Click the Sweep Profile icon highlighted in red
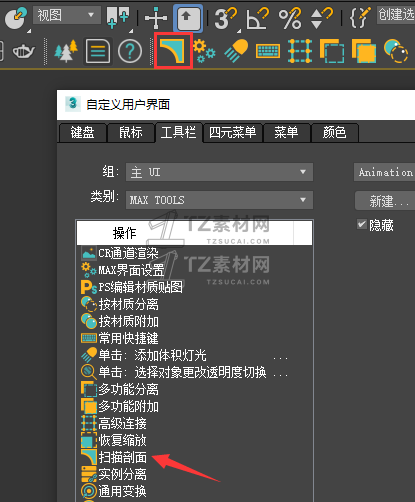Viewport: 415px width, 502px height. click(x=173, y=51)
